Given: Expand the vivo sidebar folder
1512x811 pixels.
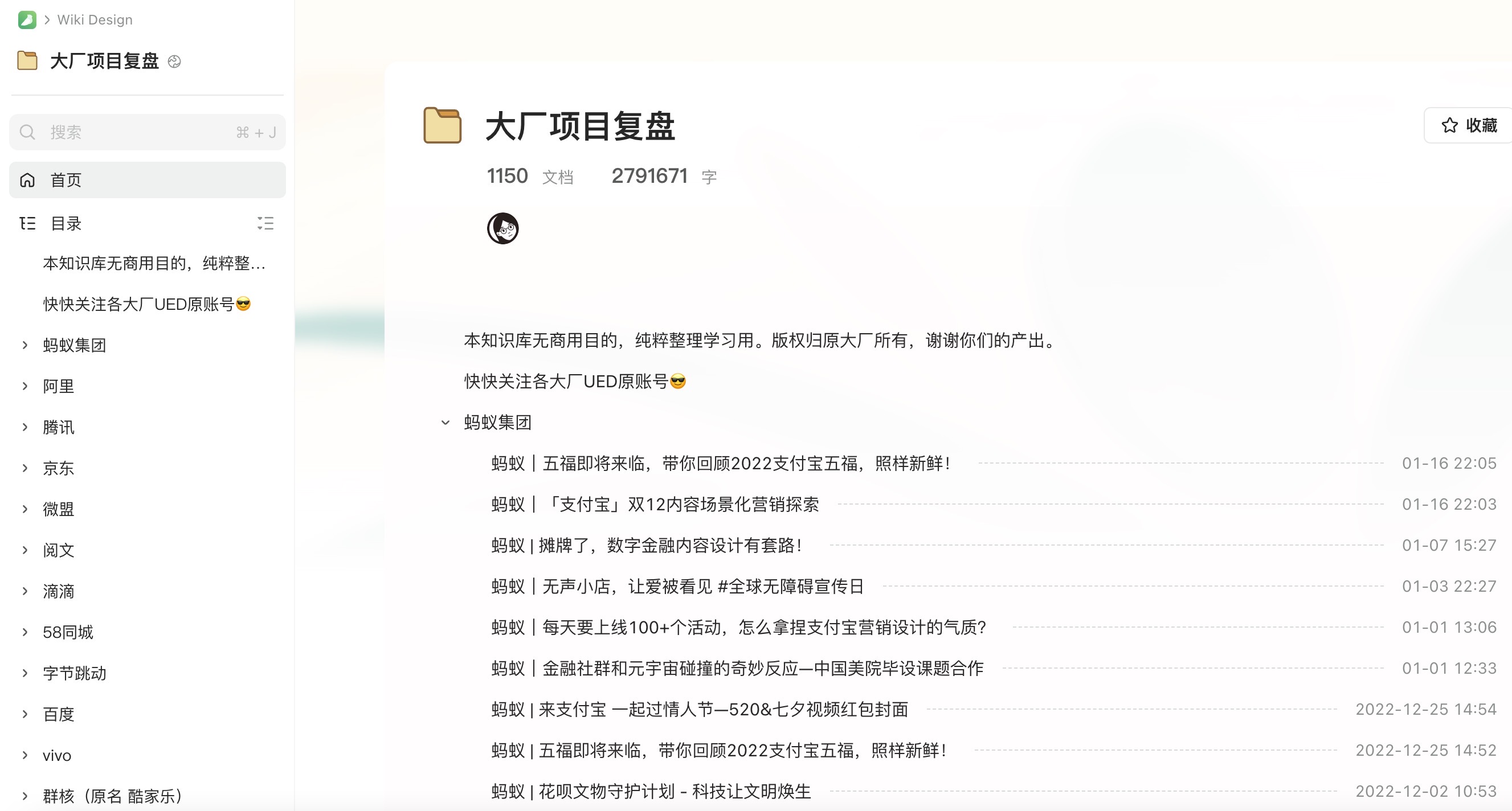Looking at the screenshot, I should point(24,755).
